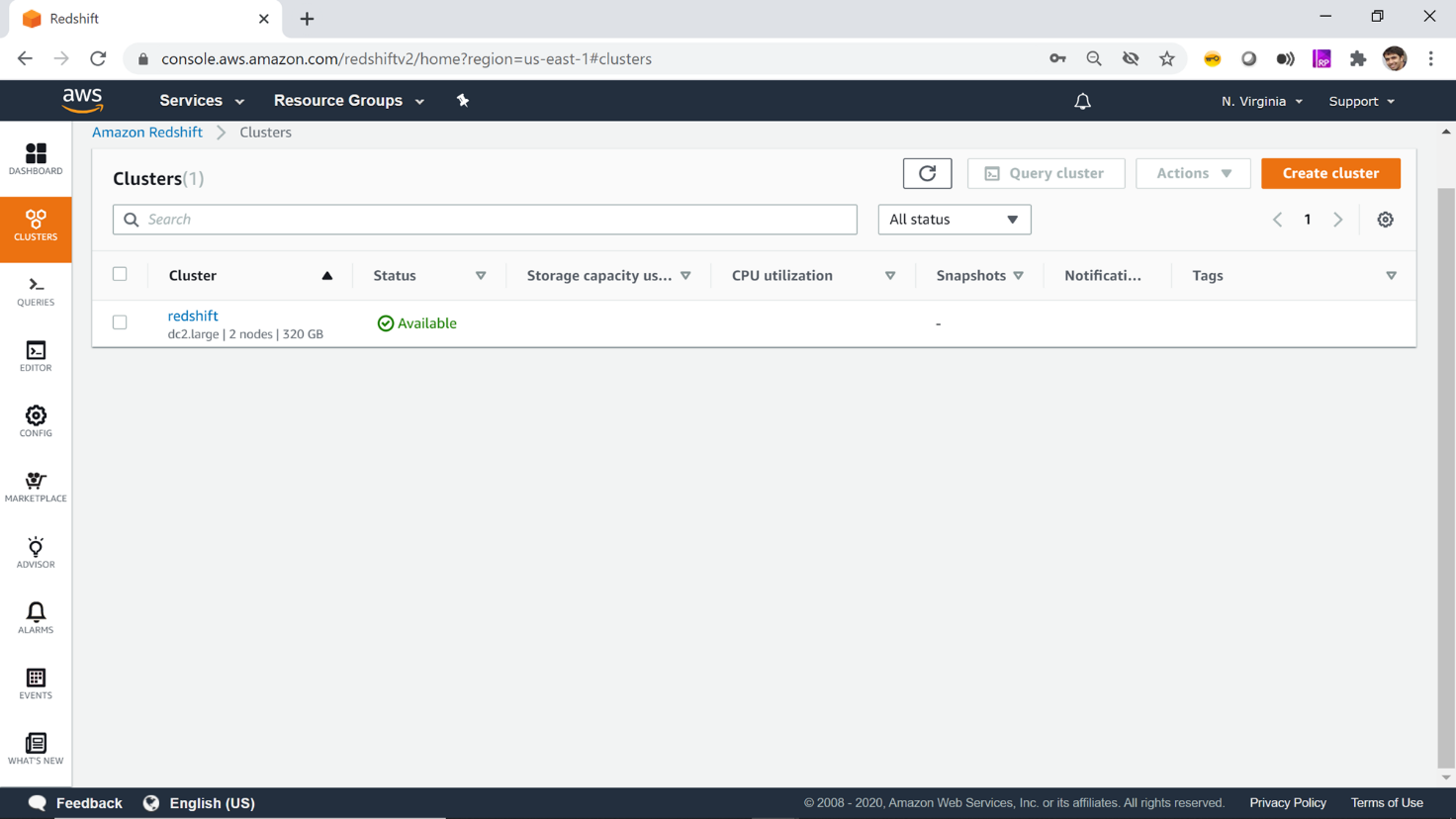
Task: Open the redshift cluster link
Action: tap(193, 316)
